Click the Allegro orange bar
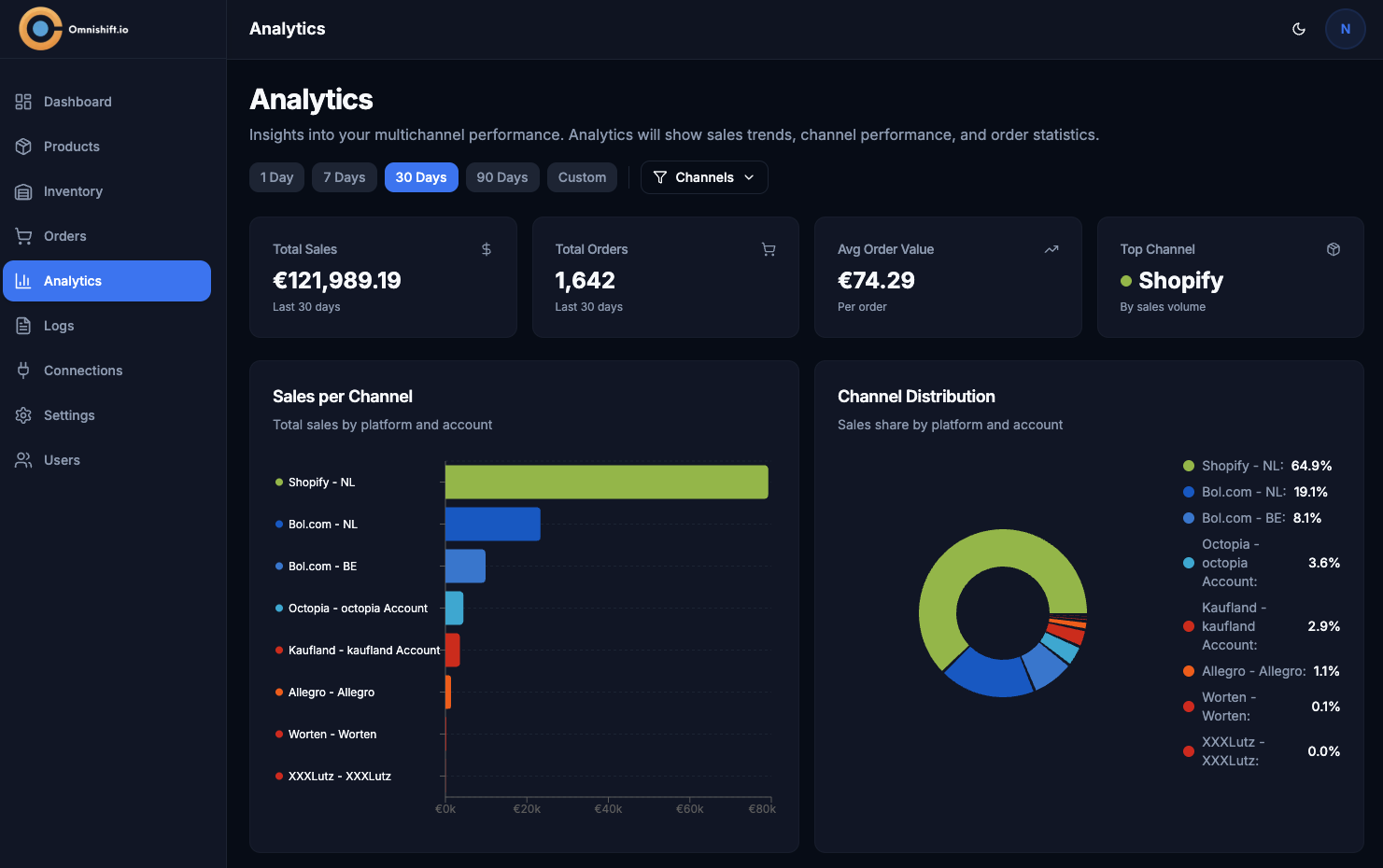Image resolution: width=1383 pixels, height=868 pixels. (x=448, y=693)
